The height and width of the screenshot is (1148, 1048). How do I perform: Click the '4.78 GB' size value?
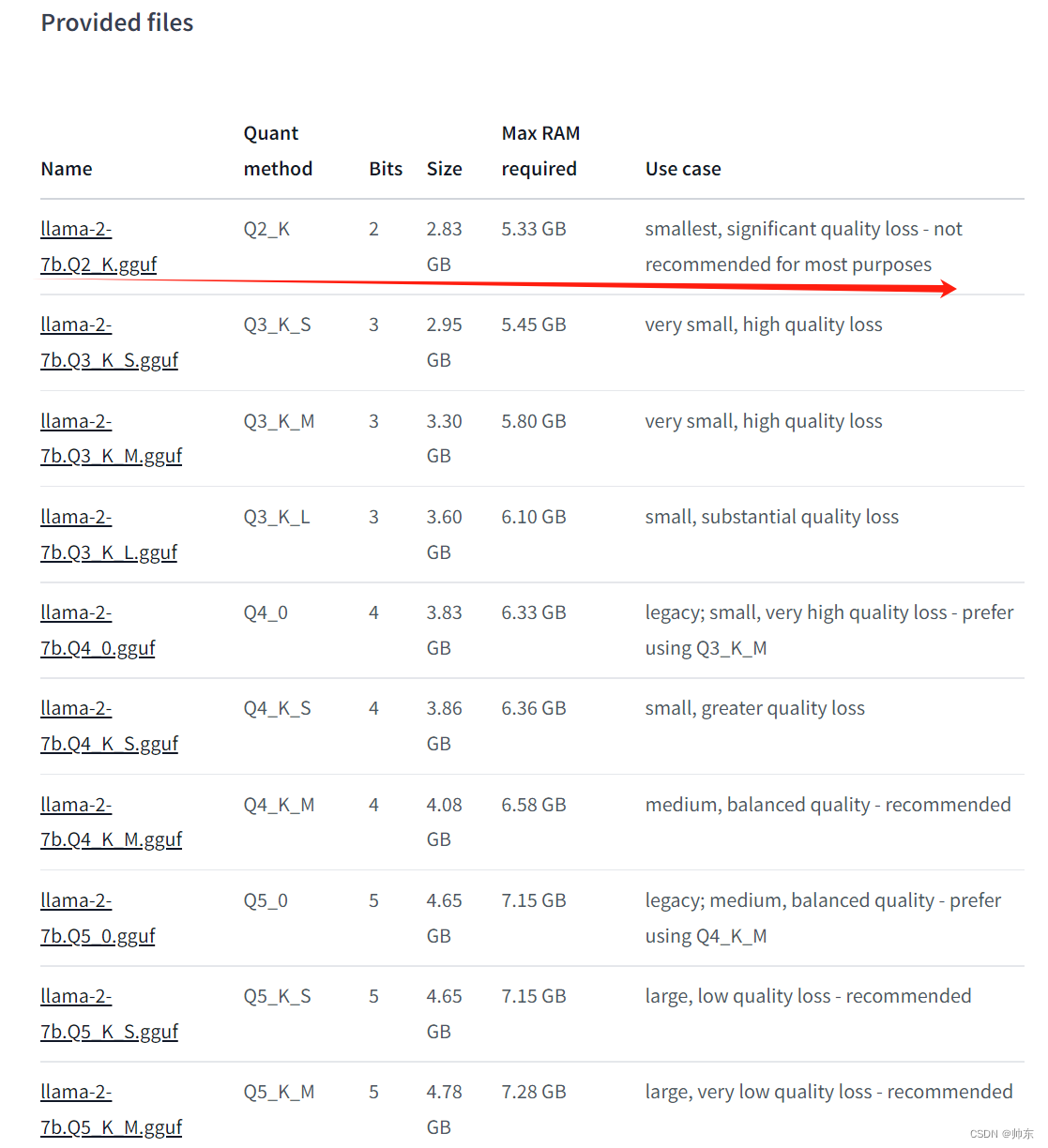tap(444, 1110)
